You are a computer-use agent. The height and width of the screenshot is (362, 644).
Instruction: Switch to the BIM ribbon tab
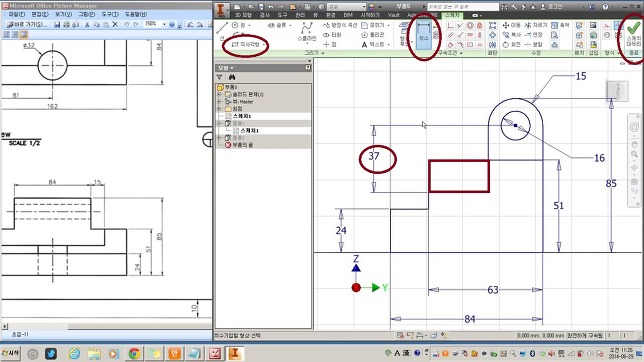click(348, 15)
